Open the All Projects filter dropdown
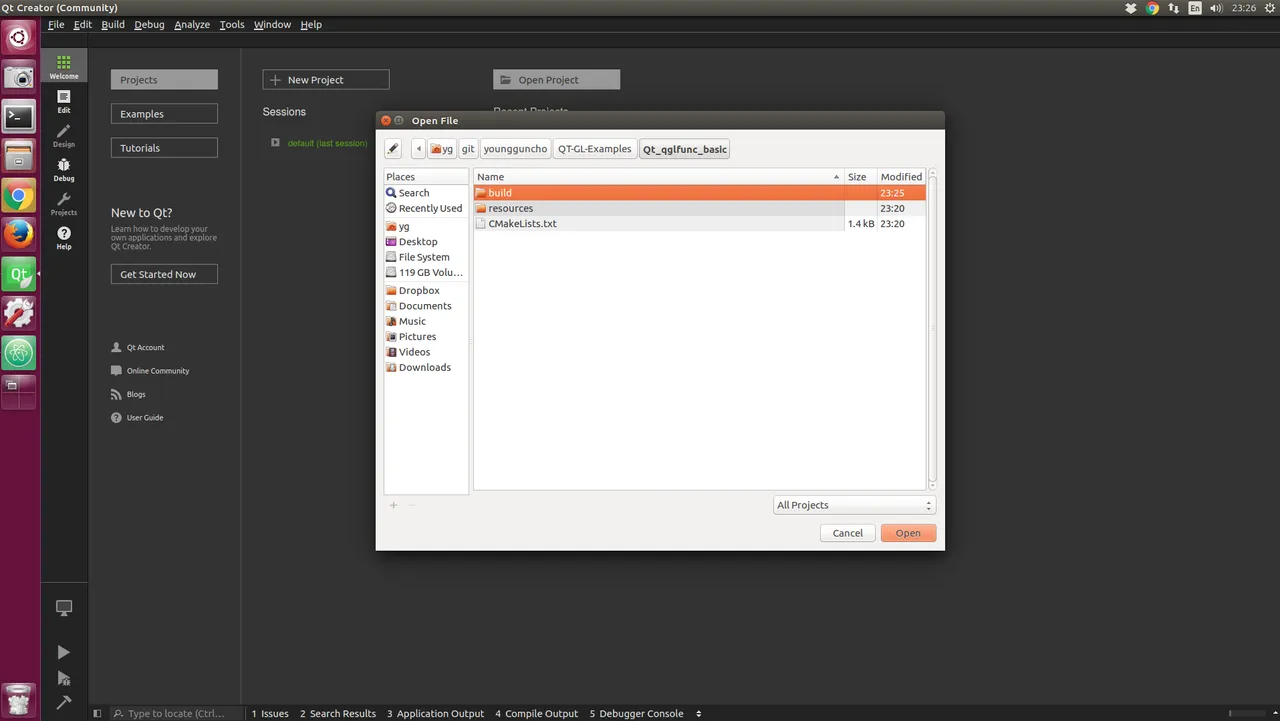The height and width of the screenshot is (721, 1280). [x=854, y=505]
